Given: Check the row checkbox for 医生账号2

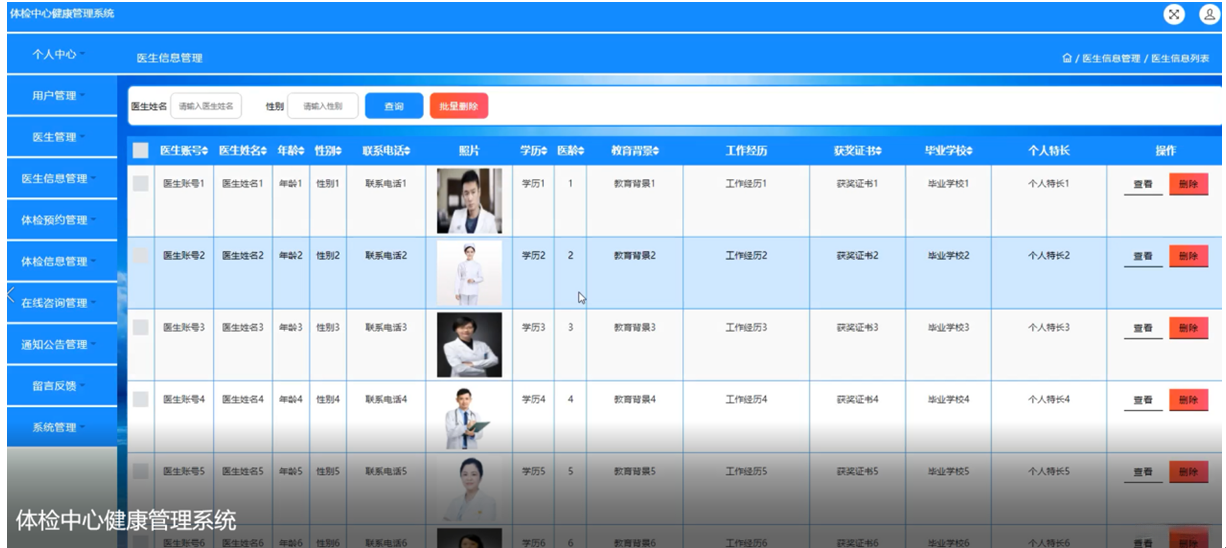Looking at the screenshot, I should [x=141, y=255].
